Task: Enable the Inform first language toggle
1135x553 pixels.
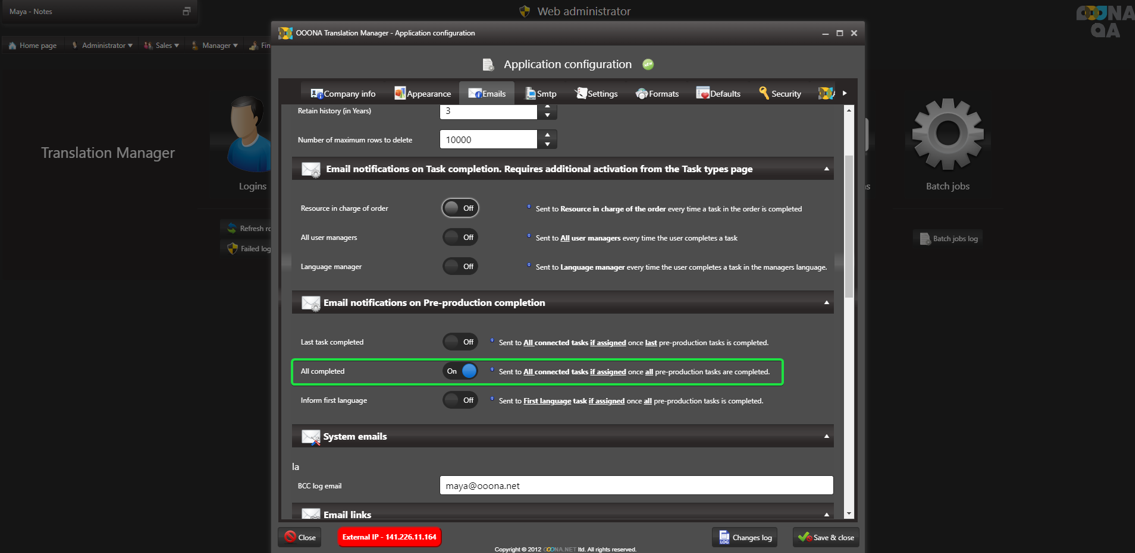Action: pyautogui.click(x=460, y=400)
